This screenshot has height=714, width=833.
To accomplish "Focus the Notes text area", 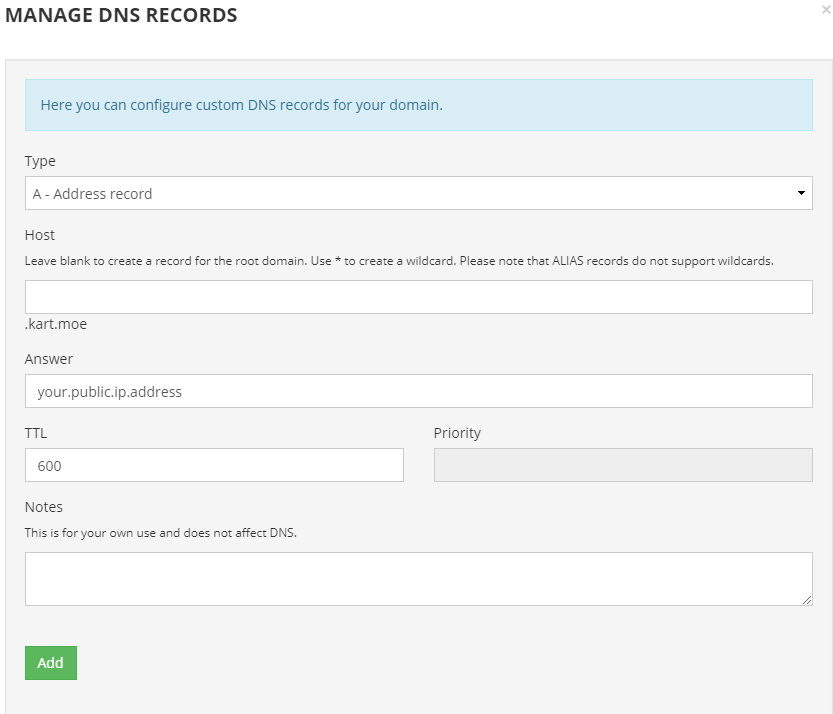I will (x=419, y=579).
